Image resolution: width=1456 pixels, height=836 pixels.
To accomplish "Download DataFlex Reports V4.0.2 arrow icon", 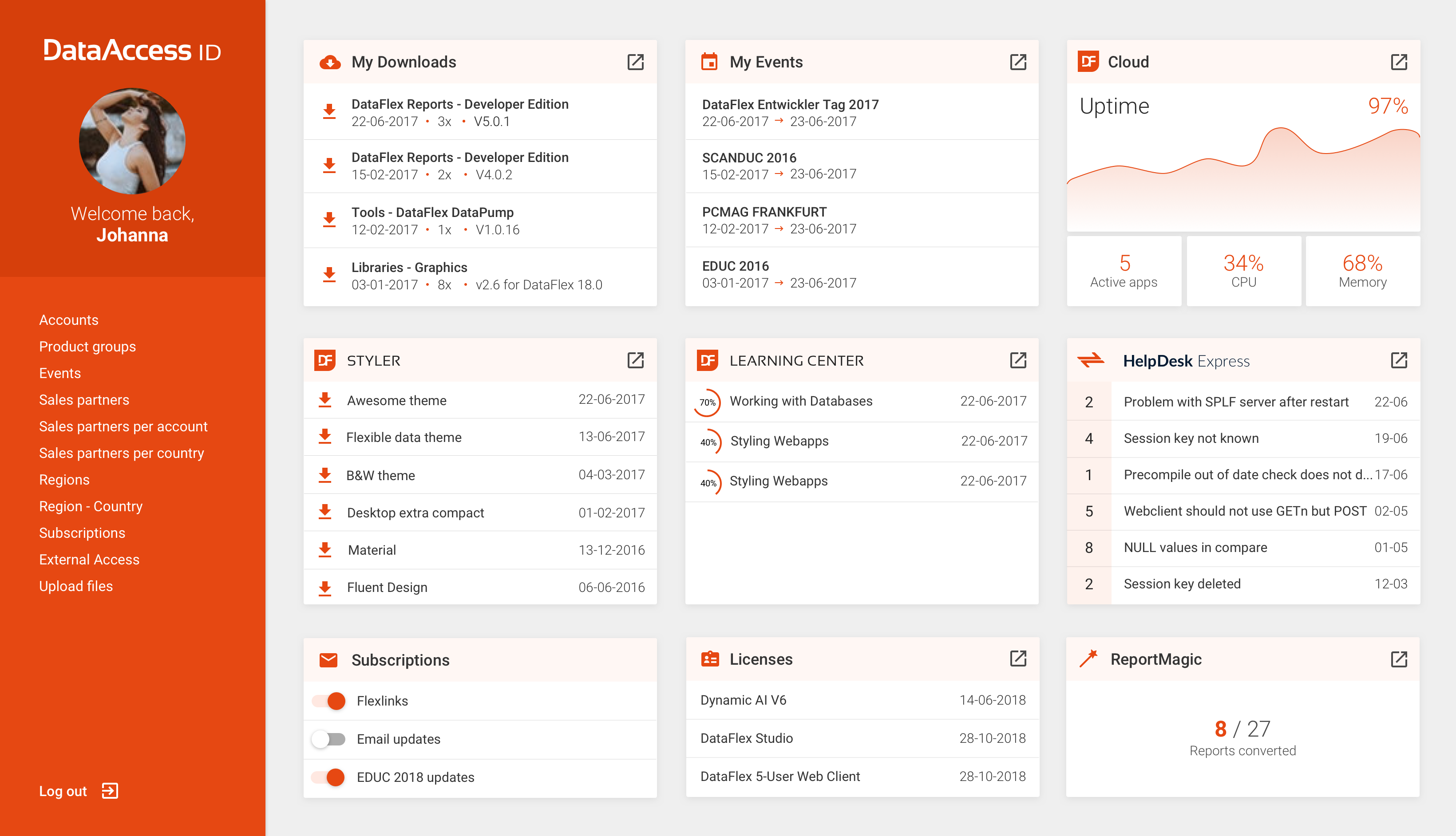I will (x=329, y=166).
